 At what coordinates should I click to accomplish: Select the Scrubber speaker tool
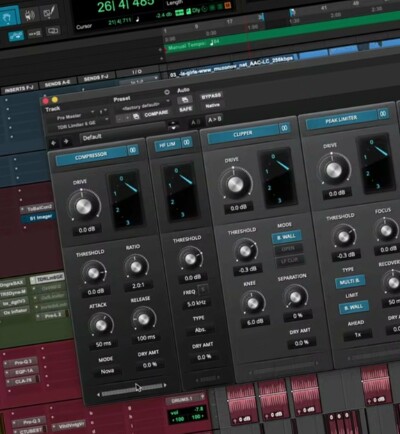point(31,15)
